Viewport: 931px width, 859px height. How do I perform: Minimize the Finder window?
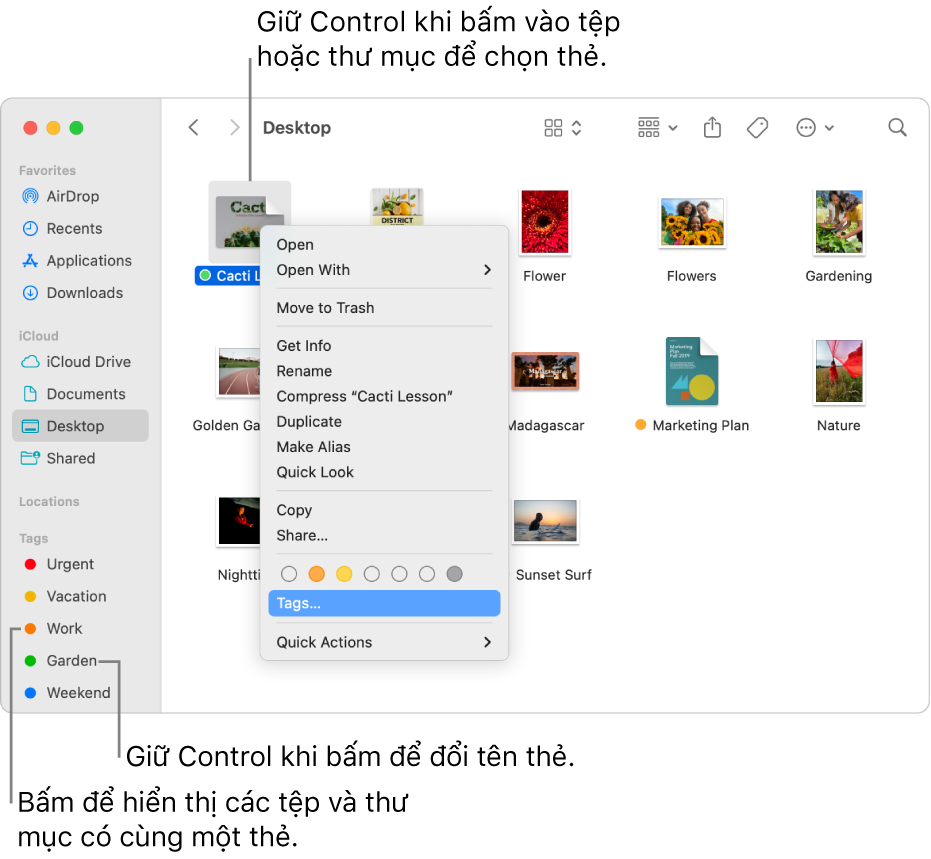(x=53, y=128)
